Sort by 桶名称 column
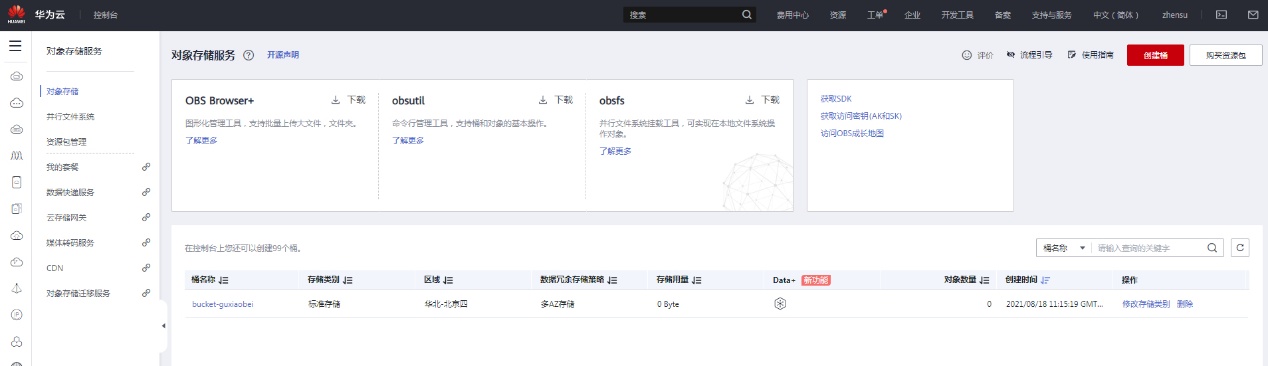Image resolution: width=1268 pixels, height=366 pixels. point(224,280)
